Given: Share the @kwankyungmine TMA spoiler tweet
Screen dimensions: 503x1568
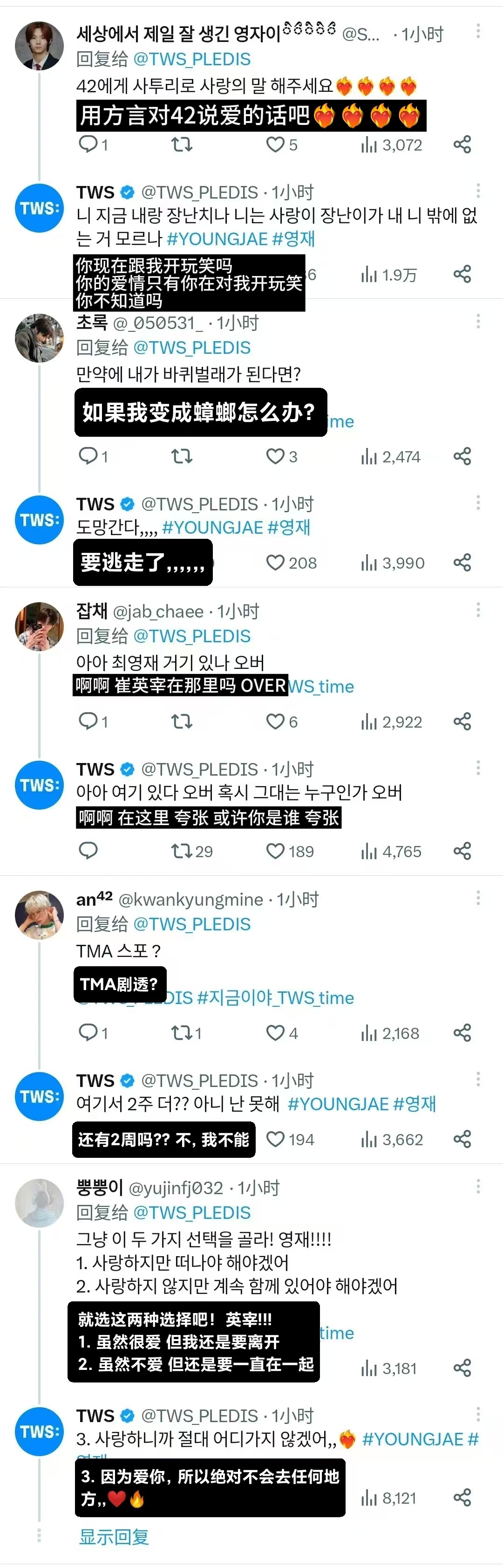Looking at the screenshot, I should (x=462, y=1033).
